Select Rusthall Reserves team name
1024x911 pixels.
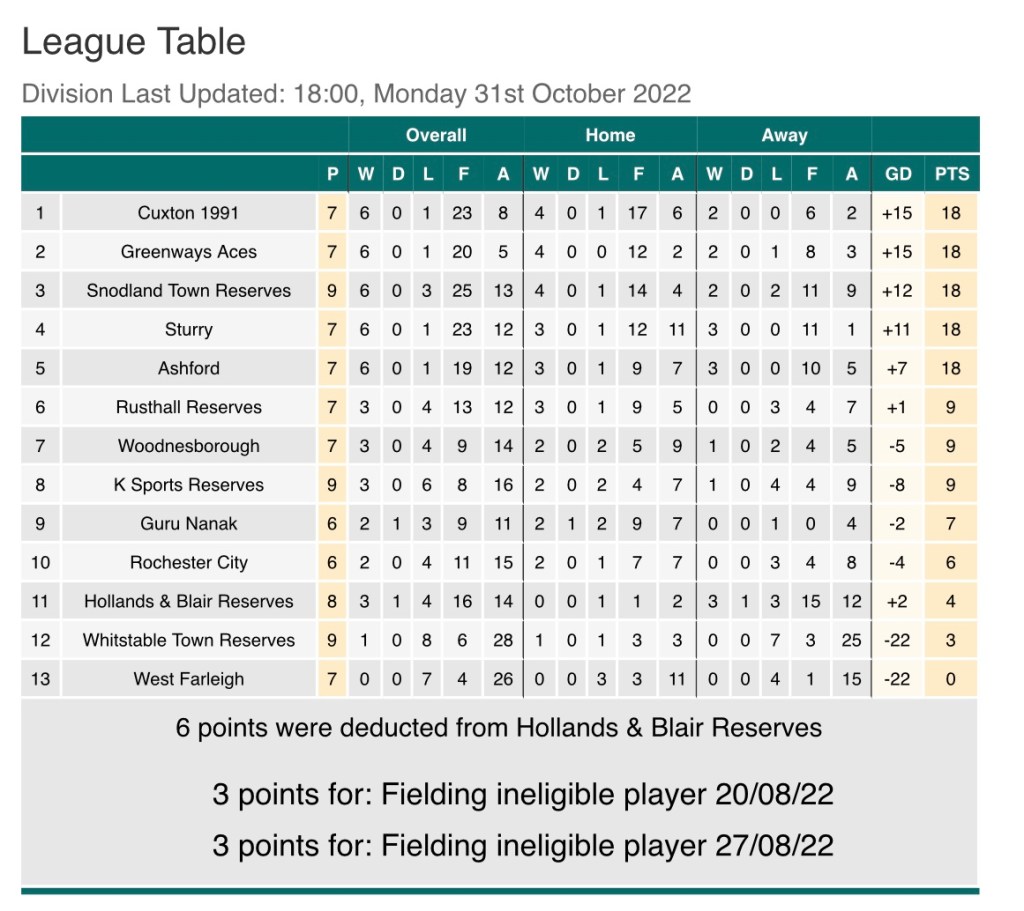(188, 407)
